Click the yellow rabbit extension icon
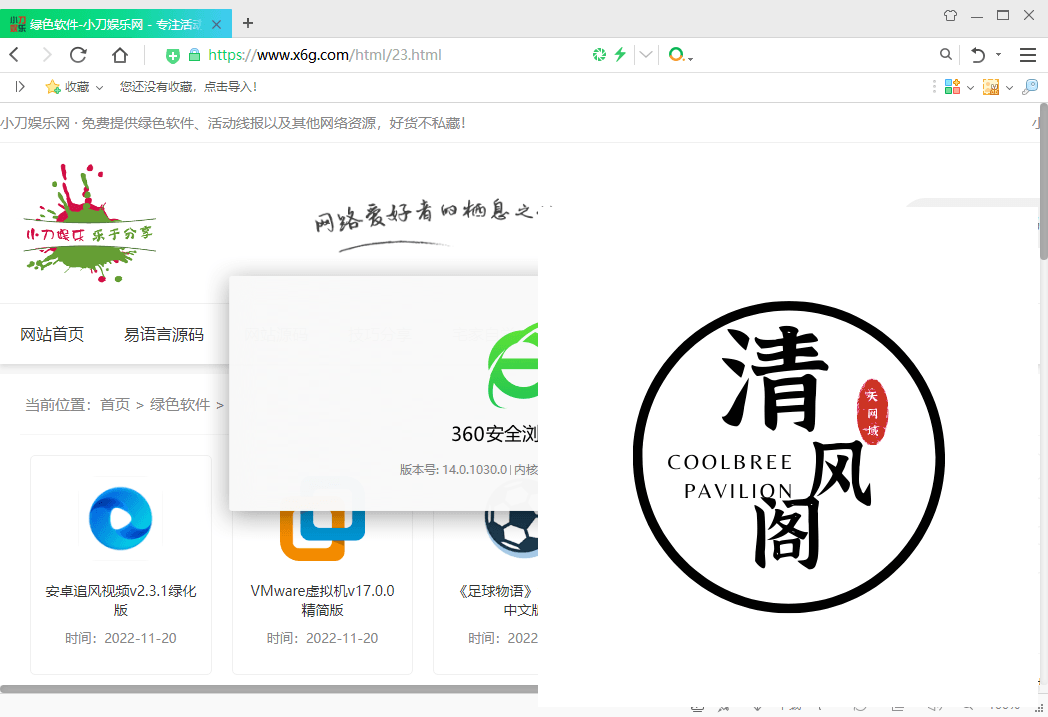The image size is (1048, 717). click(x=991, y=87)
